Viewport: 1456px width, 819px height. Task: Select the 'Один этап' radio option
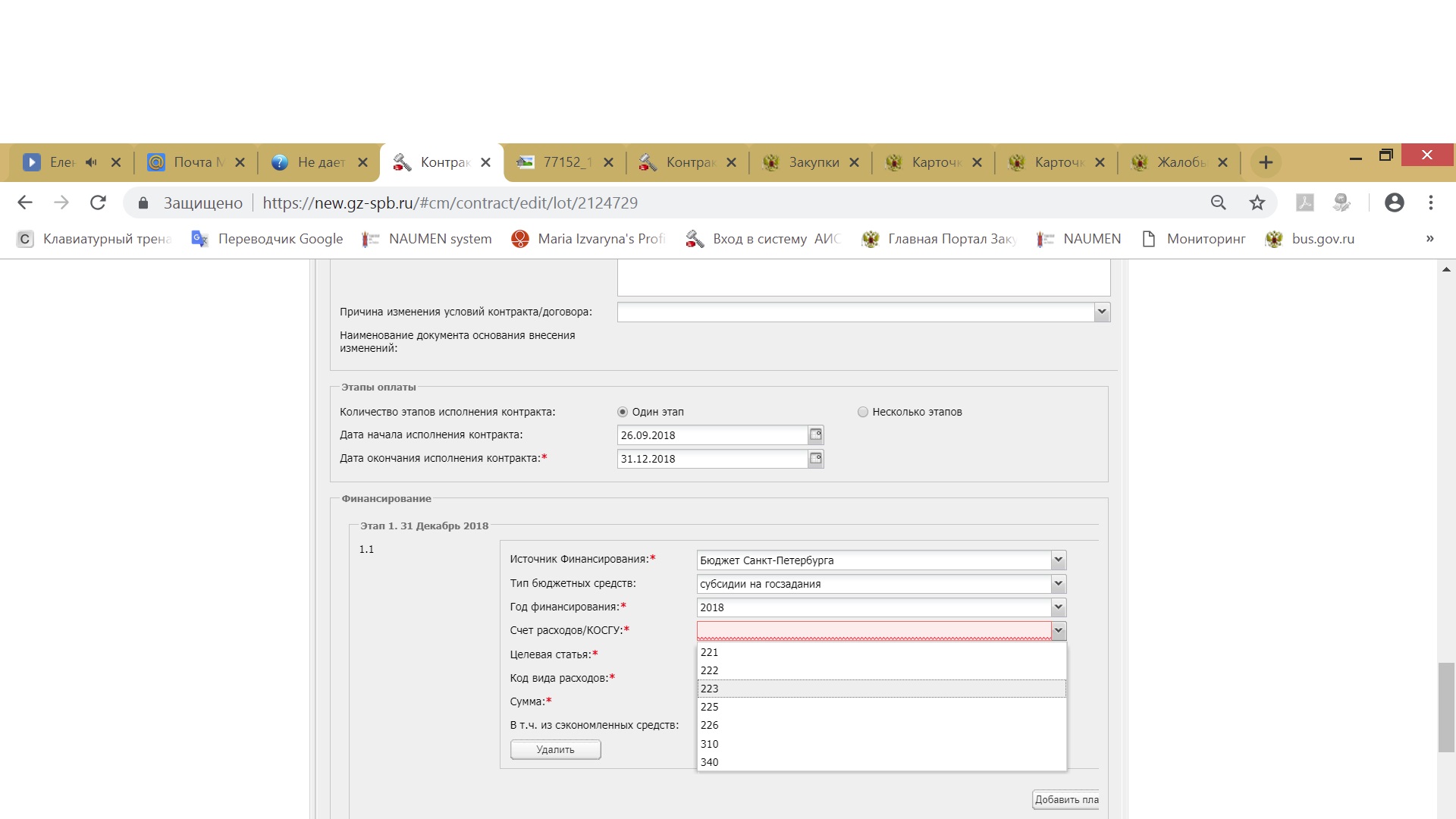pyautogui.click(x=623, y=412)
